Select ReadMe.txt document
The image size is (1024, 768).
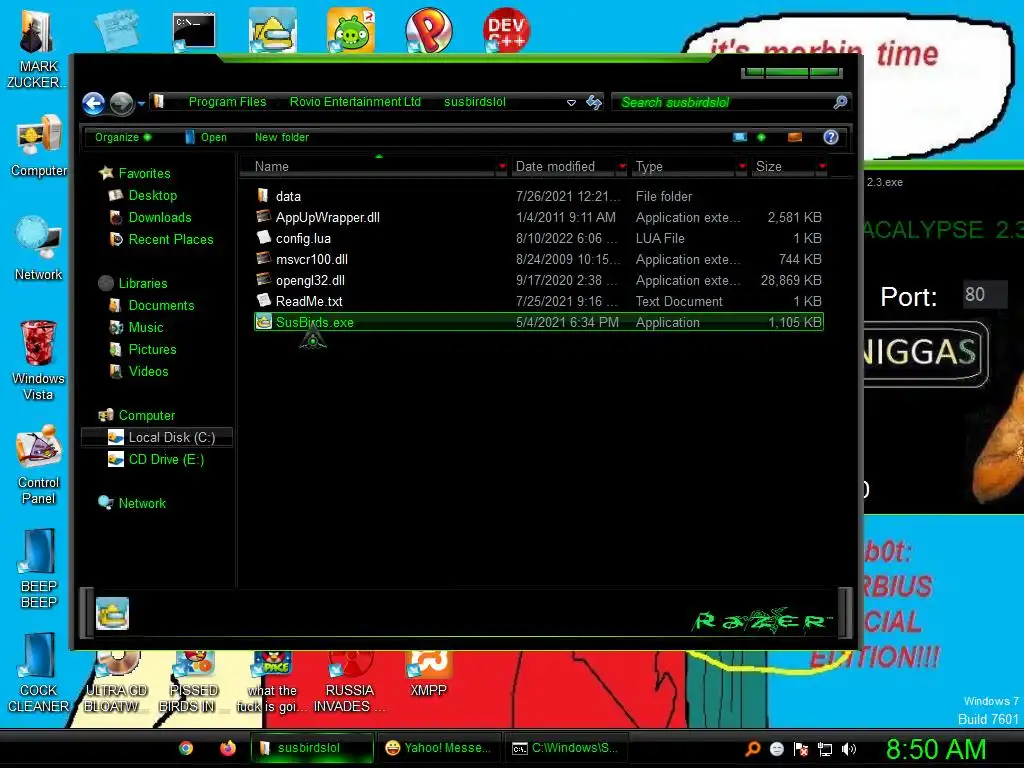[538, 301]
